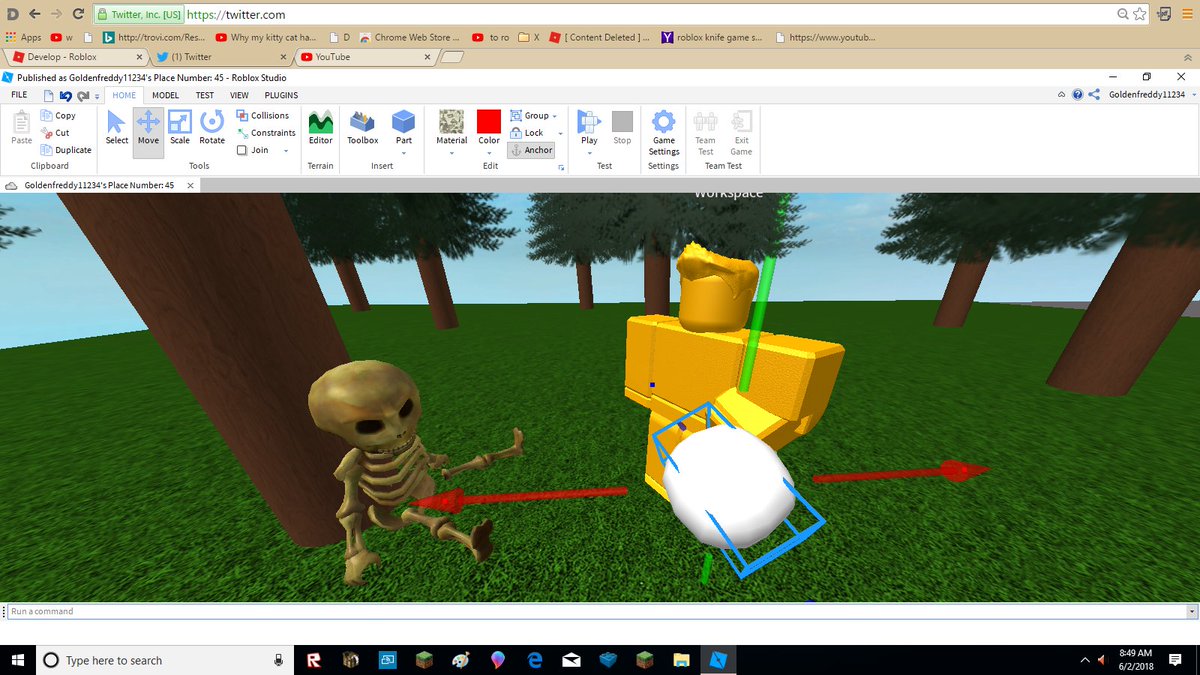Toggle the Anchor button
The image size is (1200, 675).
pyautogui.click(x=530, y=150)
